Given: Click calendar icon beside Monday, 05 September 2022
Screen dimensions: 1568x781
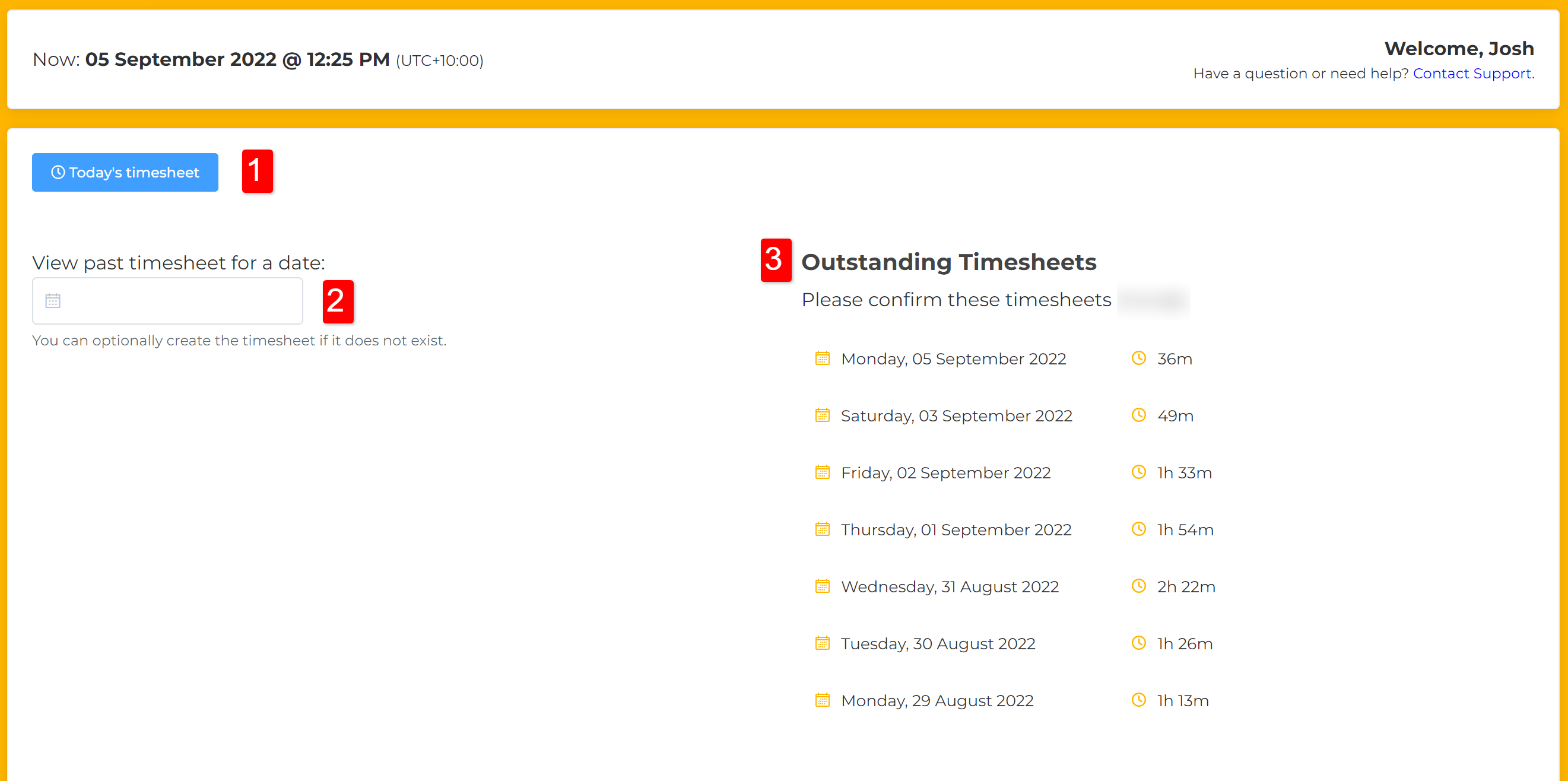Looking at the screenshot, I should click(x=822, y=358).
